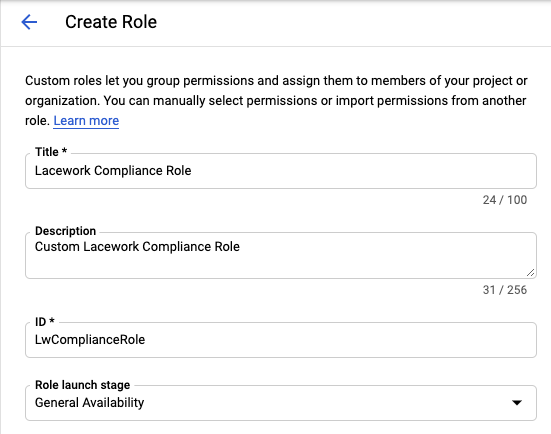This screenshot has width=551, height=434.
Task: Select the custom roles introduction paragraph
Action: pyautogui.click(x=276, y=101)
